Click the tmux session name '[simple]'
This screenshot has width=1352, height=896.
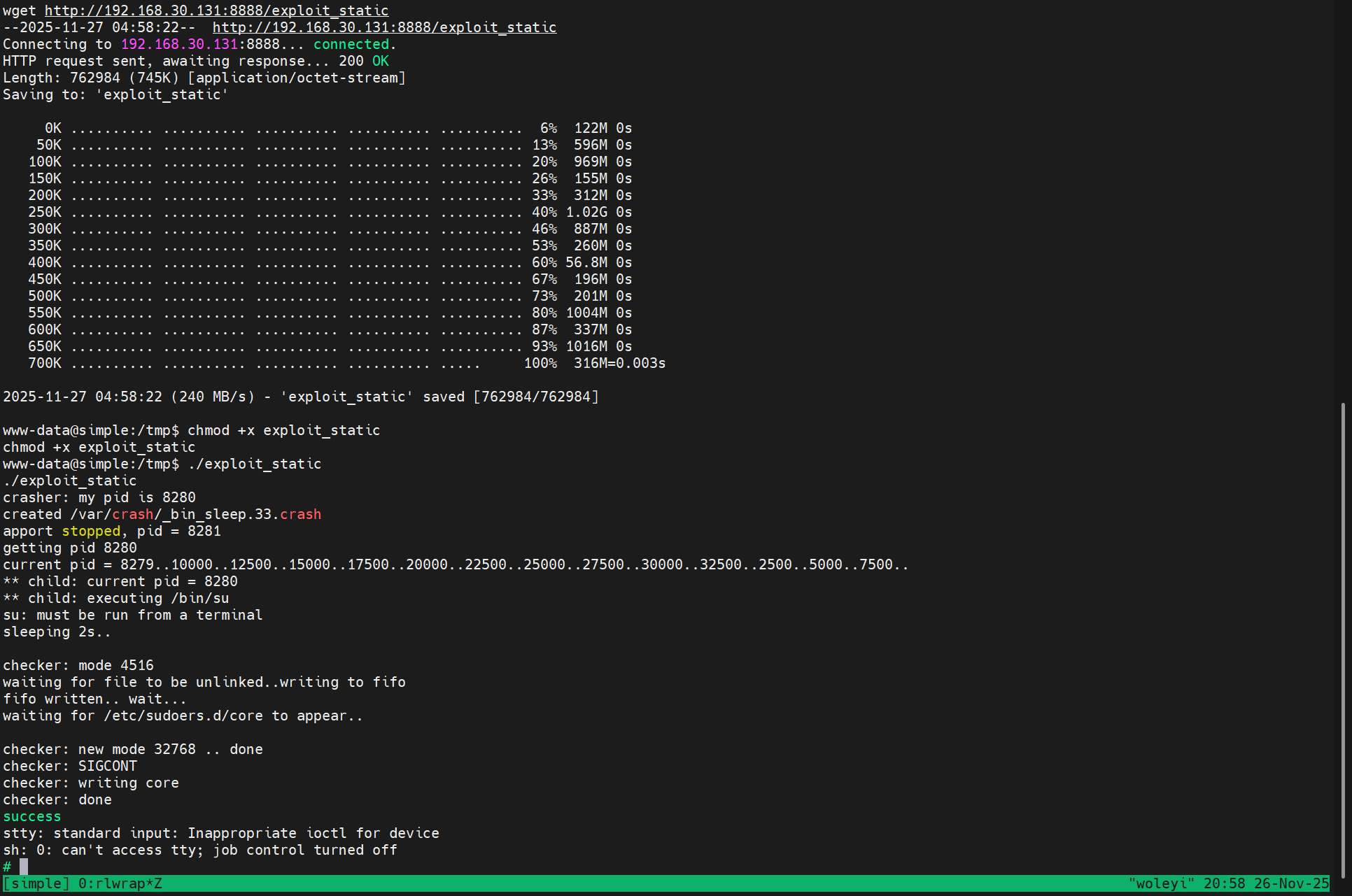click(36, 883)
